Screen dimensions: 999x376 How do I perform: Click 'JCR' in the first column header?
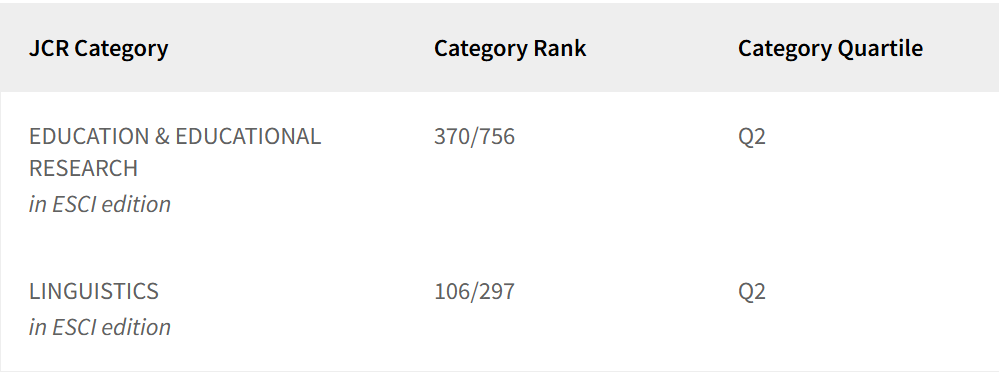click(x=49, y=48)
